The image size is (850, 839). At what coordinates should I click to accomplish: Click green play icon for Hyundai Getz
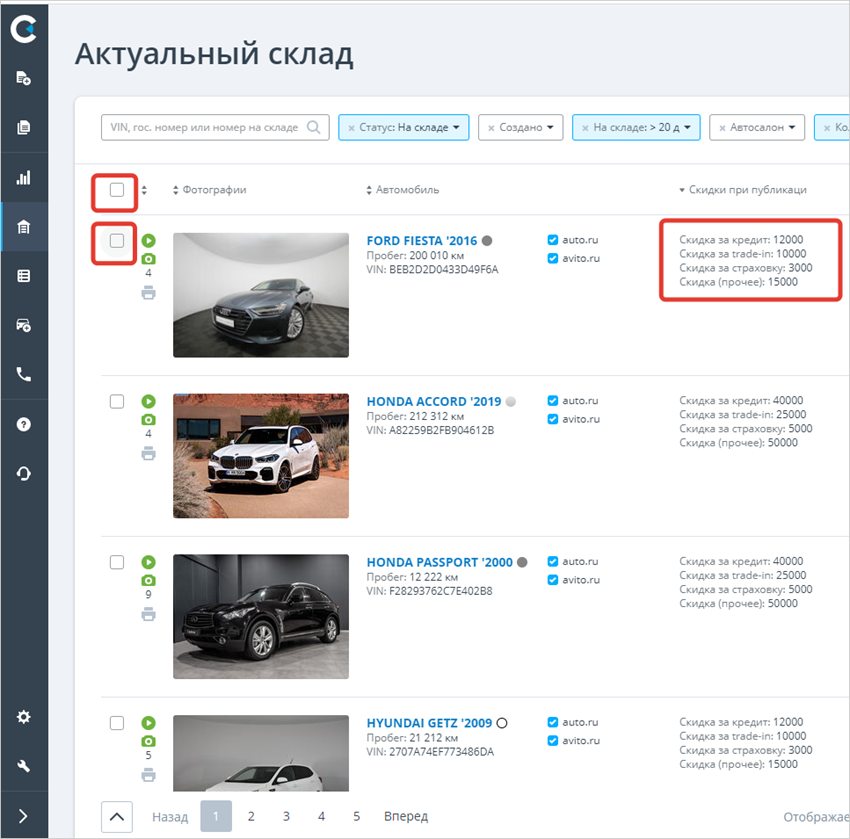[149, 723]
